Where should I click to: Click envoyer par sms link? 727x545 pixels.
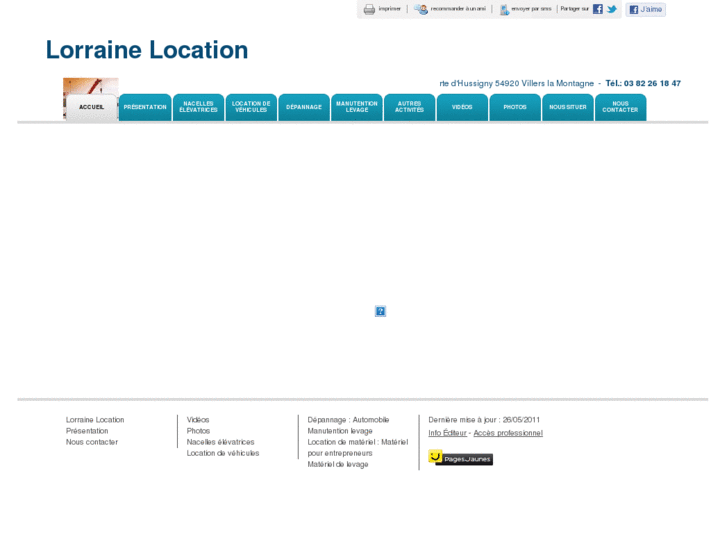[531, 9]
